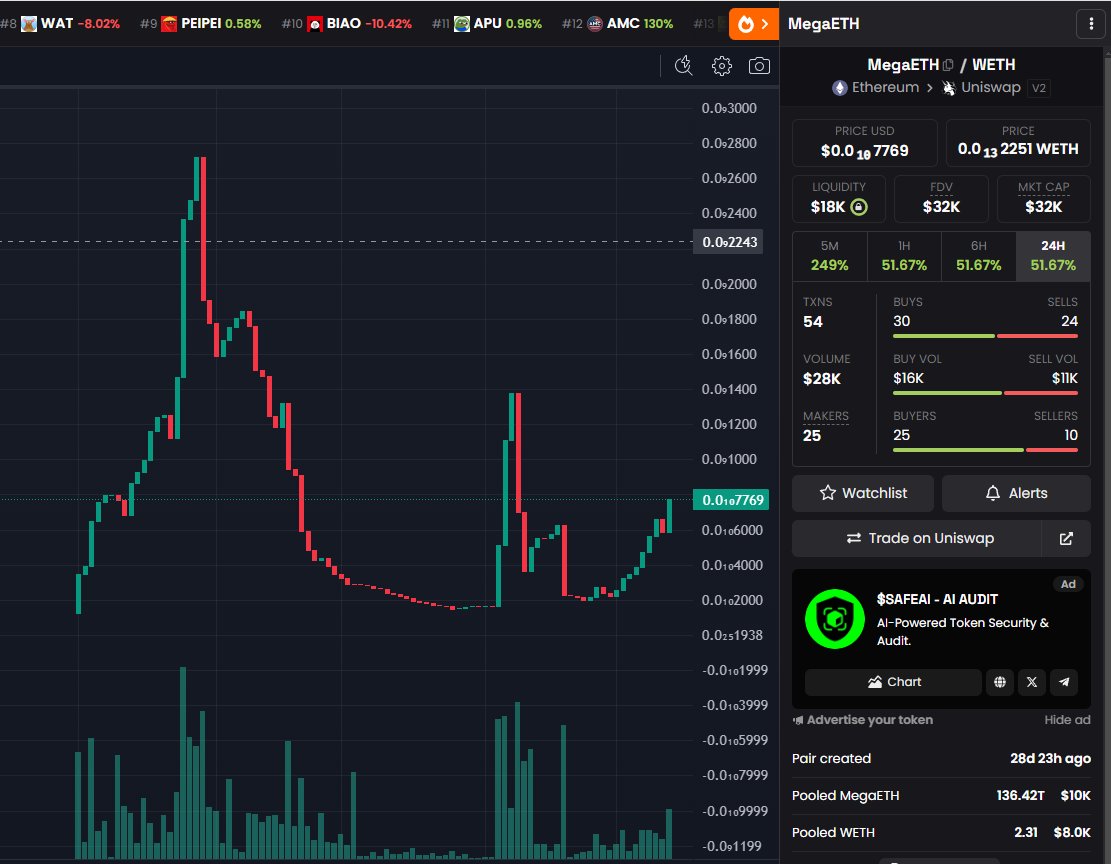Screen dimensions: 1111x864
Task: Click the PEIPEI token icon in ticker
Action: (169, 24)
